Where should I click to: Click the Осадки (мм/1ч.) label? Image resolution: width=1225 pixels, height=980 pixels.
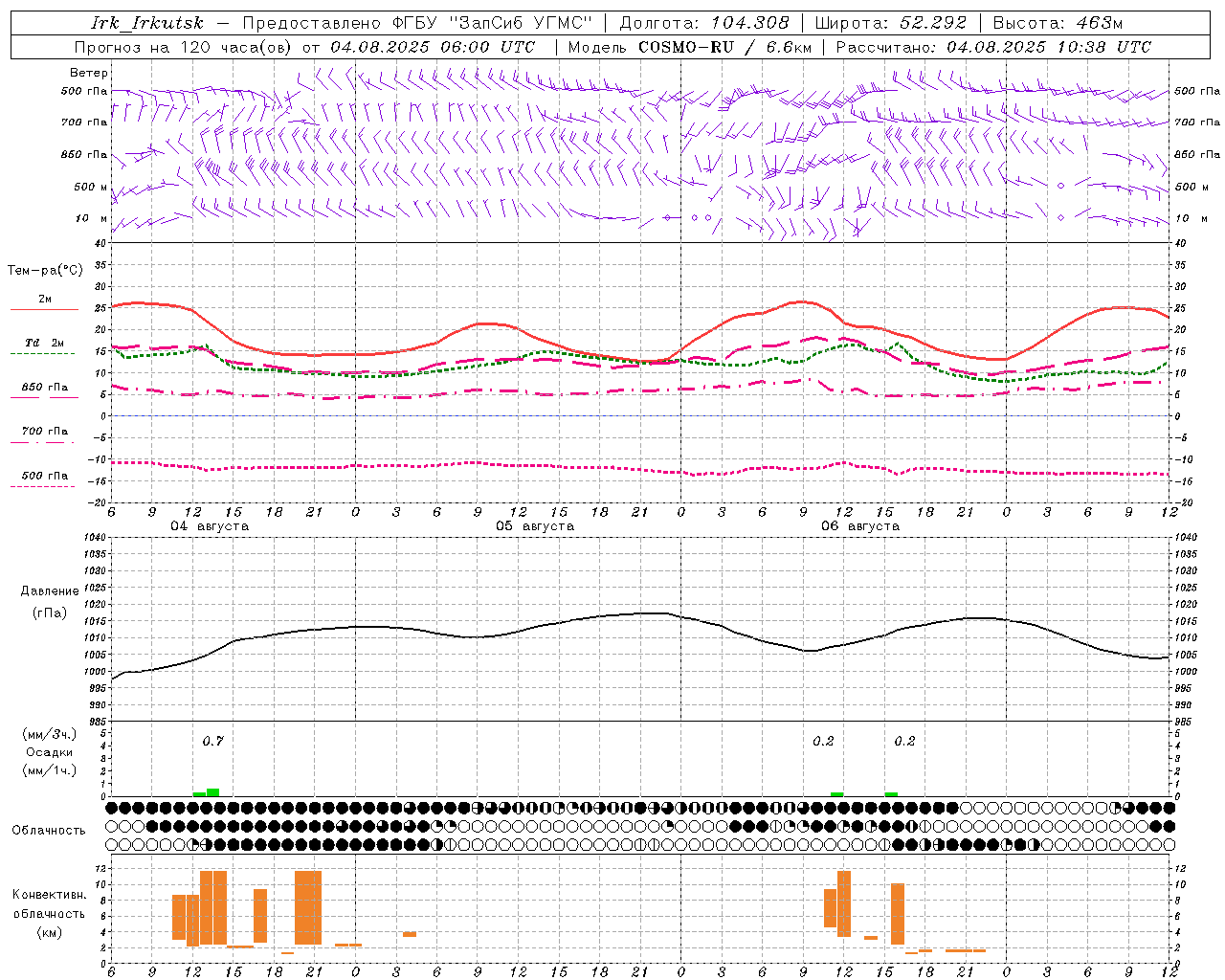coord(50,761)
